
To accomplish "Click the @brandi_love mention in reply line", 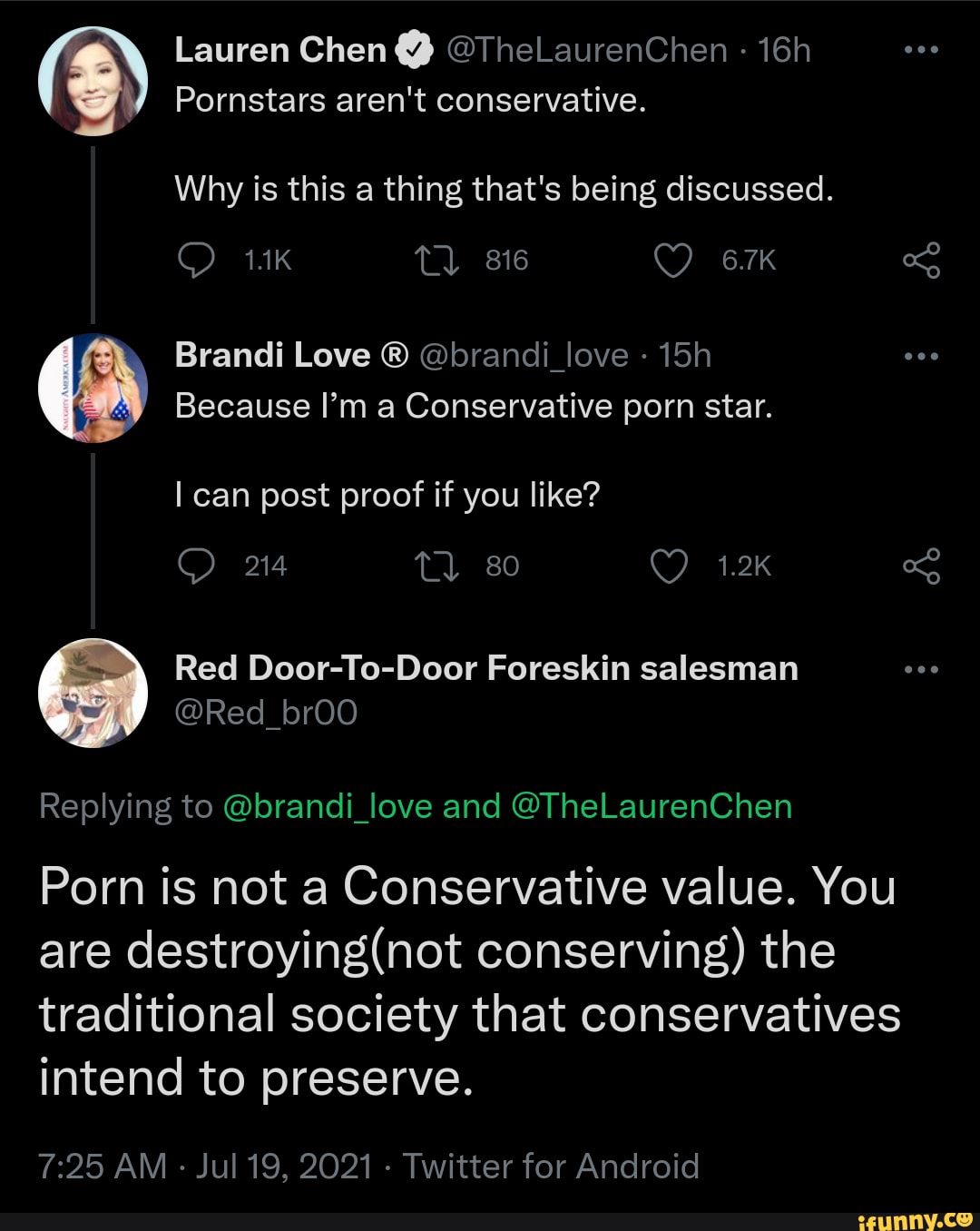I will [x=327, y=806].
